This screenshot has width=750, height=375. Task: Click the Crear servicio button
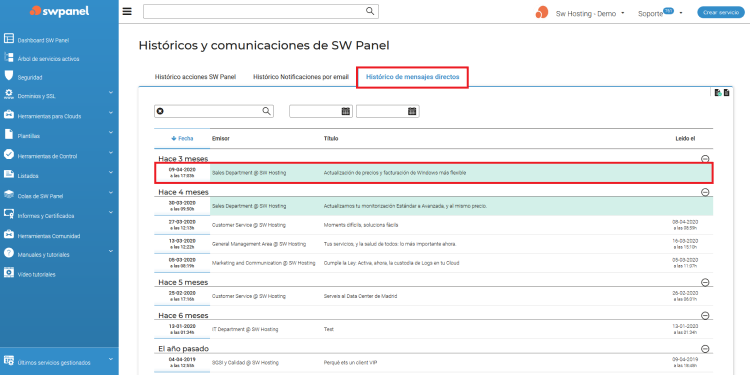[721, 13]
